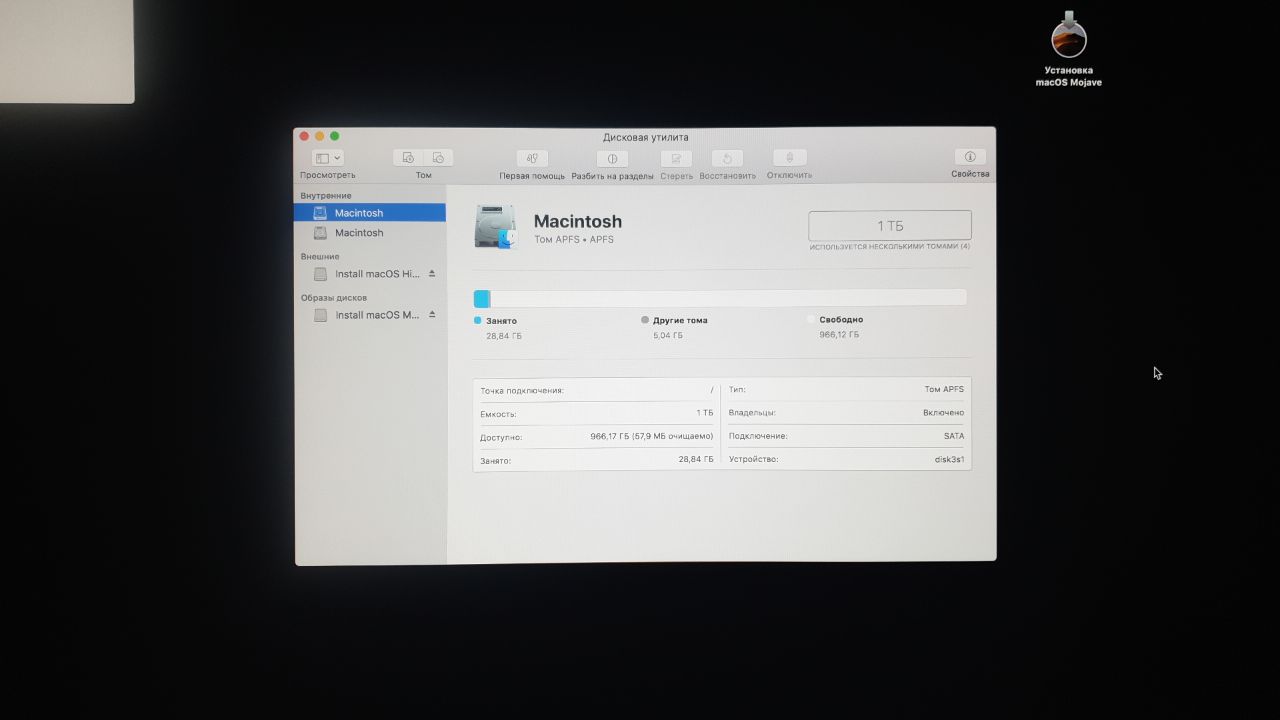1280x720 pixels.
Task: Eject the Install macOS Hi... disk
Action: pyautogui.click(x=432, y=273)
